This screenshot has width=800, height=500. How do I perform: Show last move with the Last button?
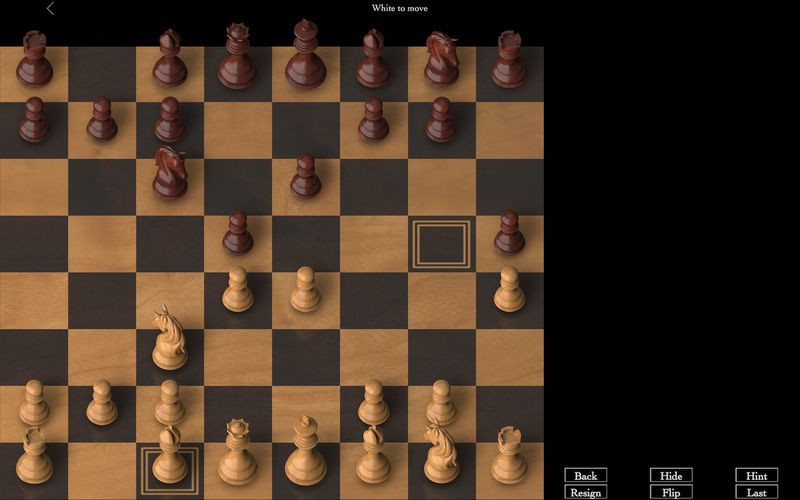[757, 492]
